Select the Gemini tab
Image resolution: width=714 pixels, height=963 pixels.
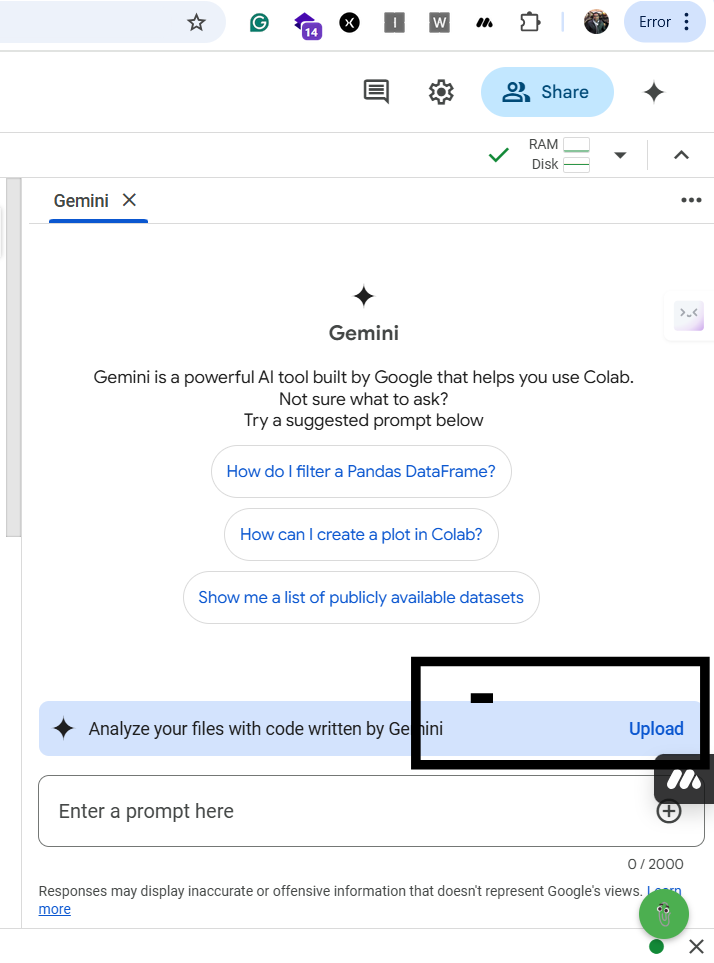coord(81,201)
